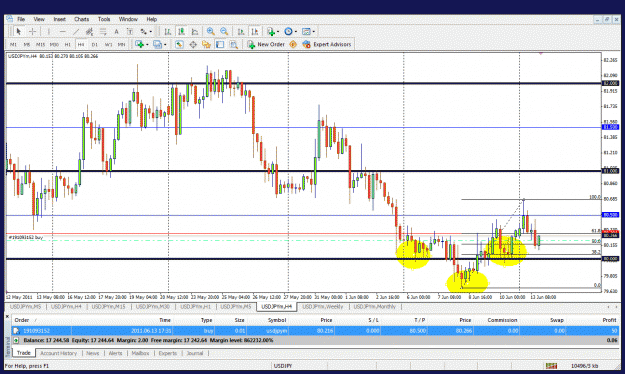Viewport: 625px width, 374px height.
Task: Open the Navigator panel icon
Action: click(206, 44)
